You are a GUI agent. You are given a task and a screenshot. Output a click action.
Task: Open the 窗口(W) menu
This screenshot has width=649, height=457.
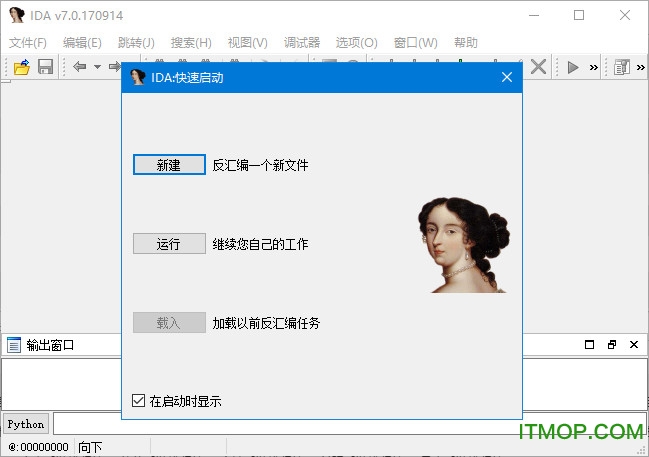[x=416, y=43]
